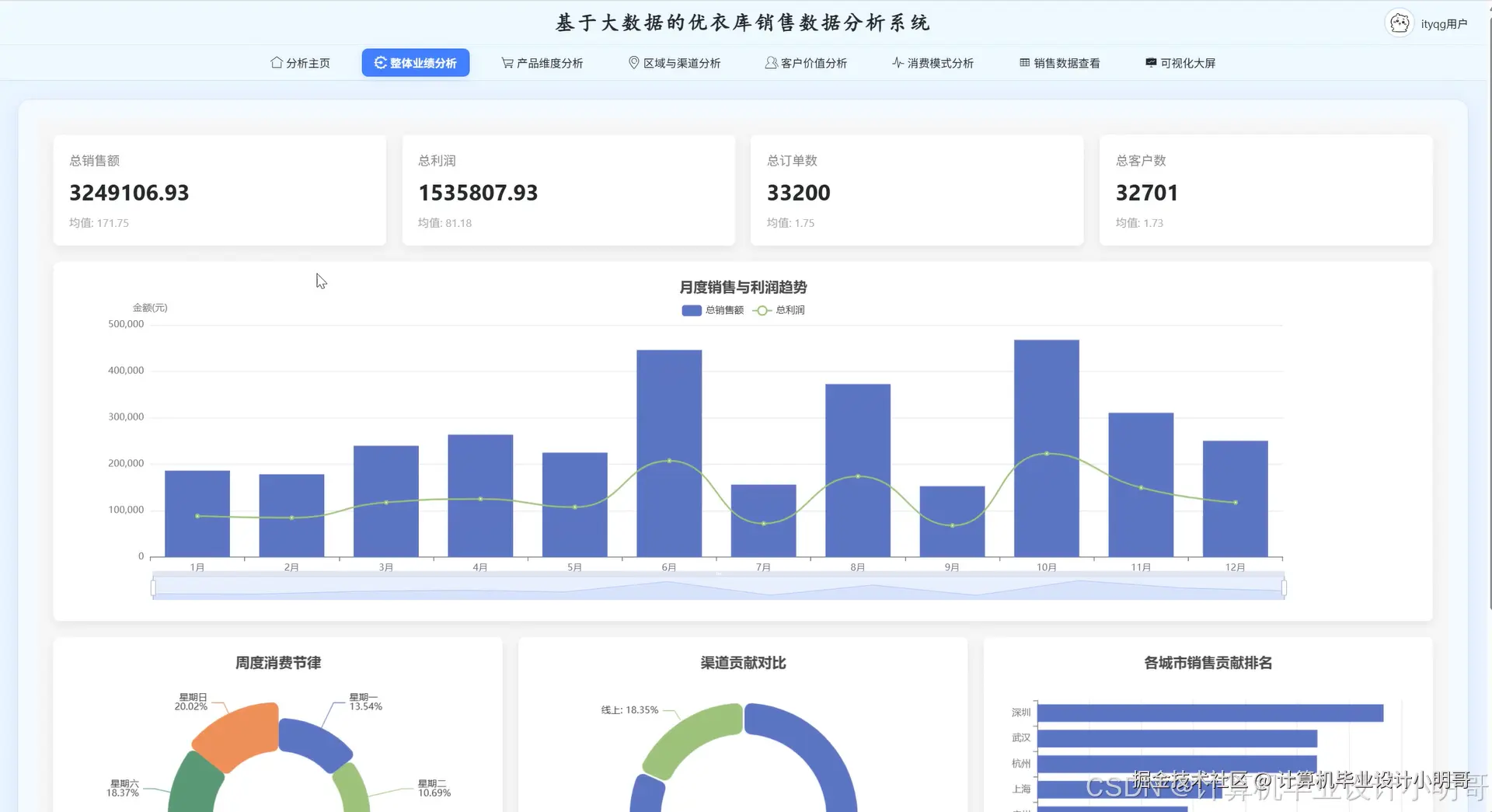Viewport: 1492px width, 812px height.
Task: Click the text 均值: 81.18
Action: coord(444,223)
